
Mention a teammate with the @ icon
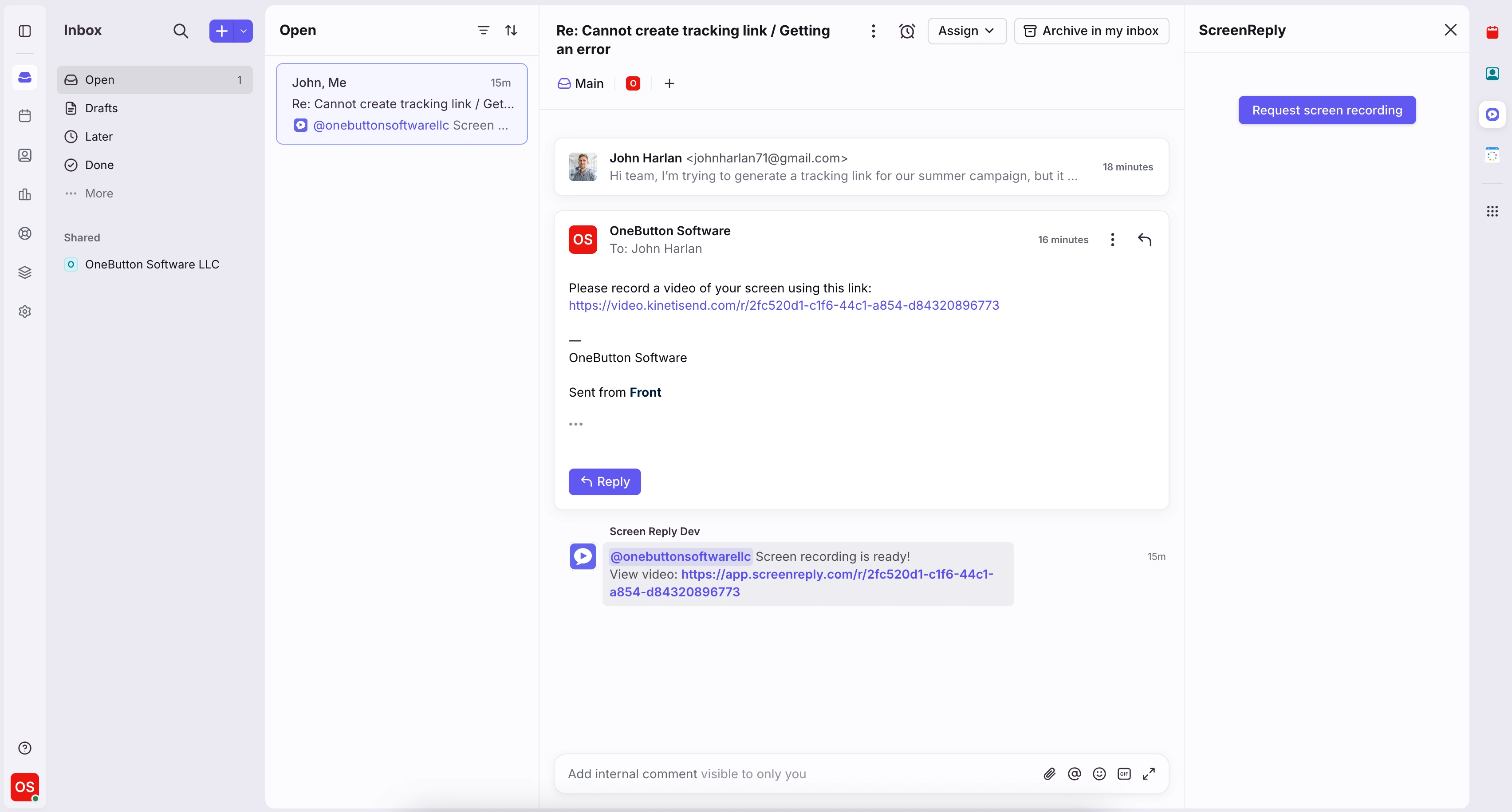click(1074, 774)
